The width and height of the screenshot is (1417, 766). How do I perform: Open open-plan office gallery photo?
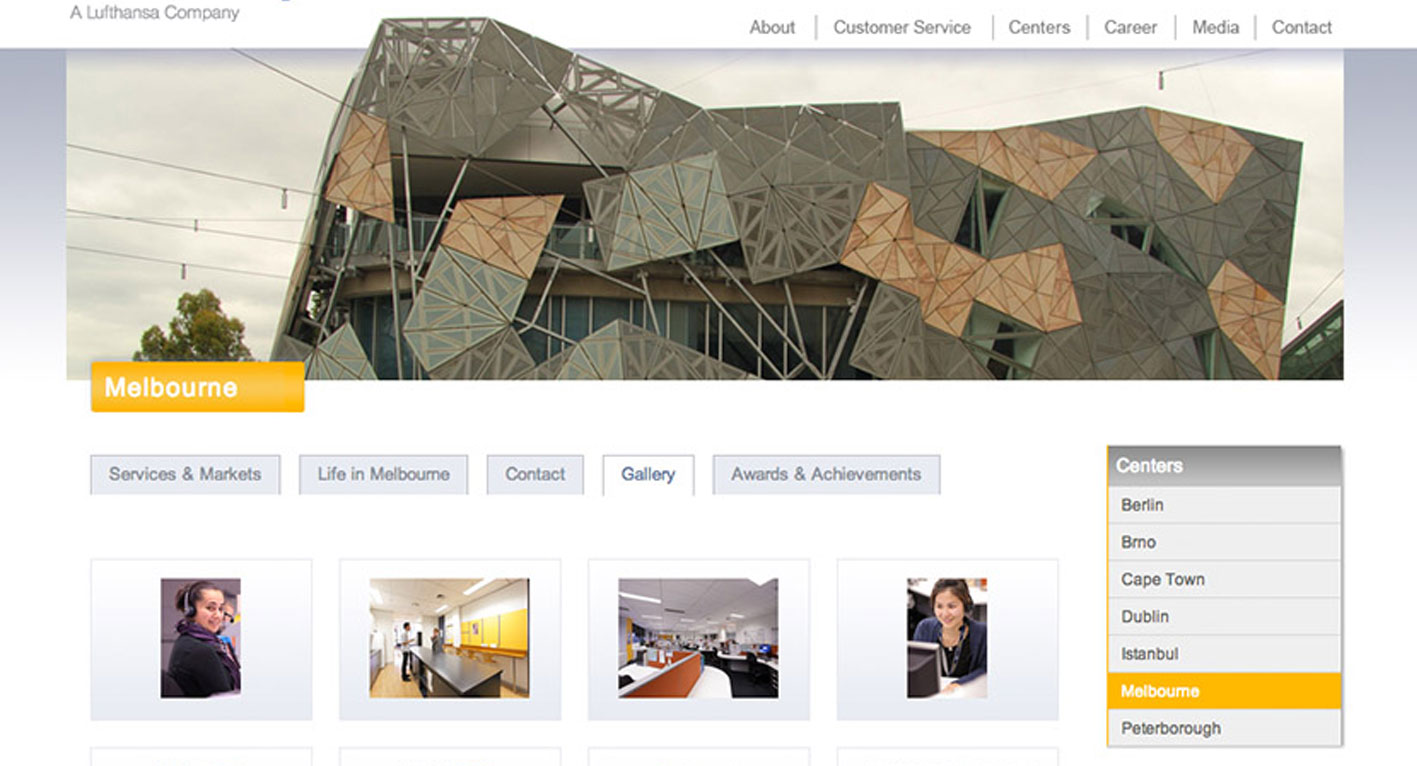698,638
